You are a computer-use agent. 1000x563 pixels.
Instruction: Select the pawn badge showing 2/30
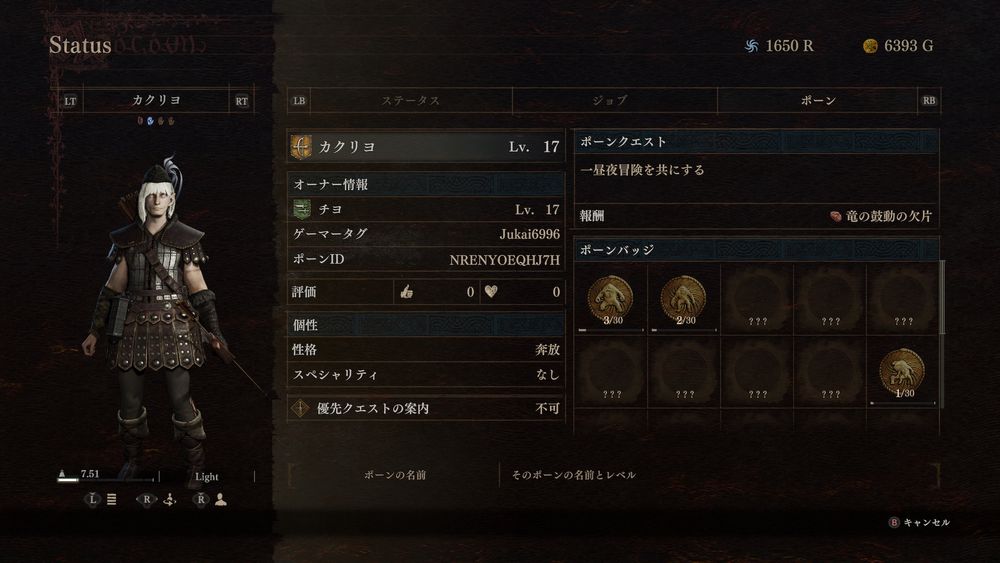[683, 300]
